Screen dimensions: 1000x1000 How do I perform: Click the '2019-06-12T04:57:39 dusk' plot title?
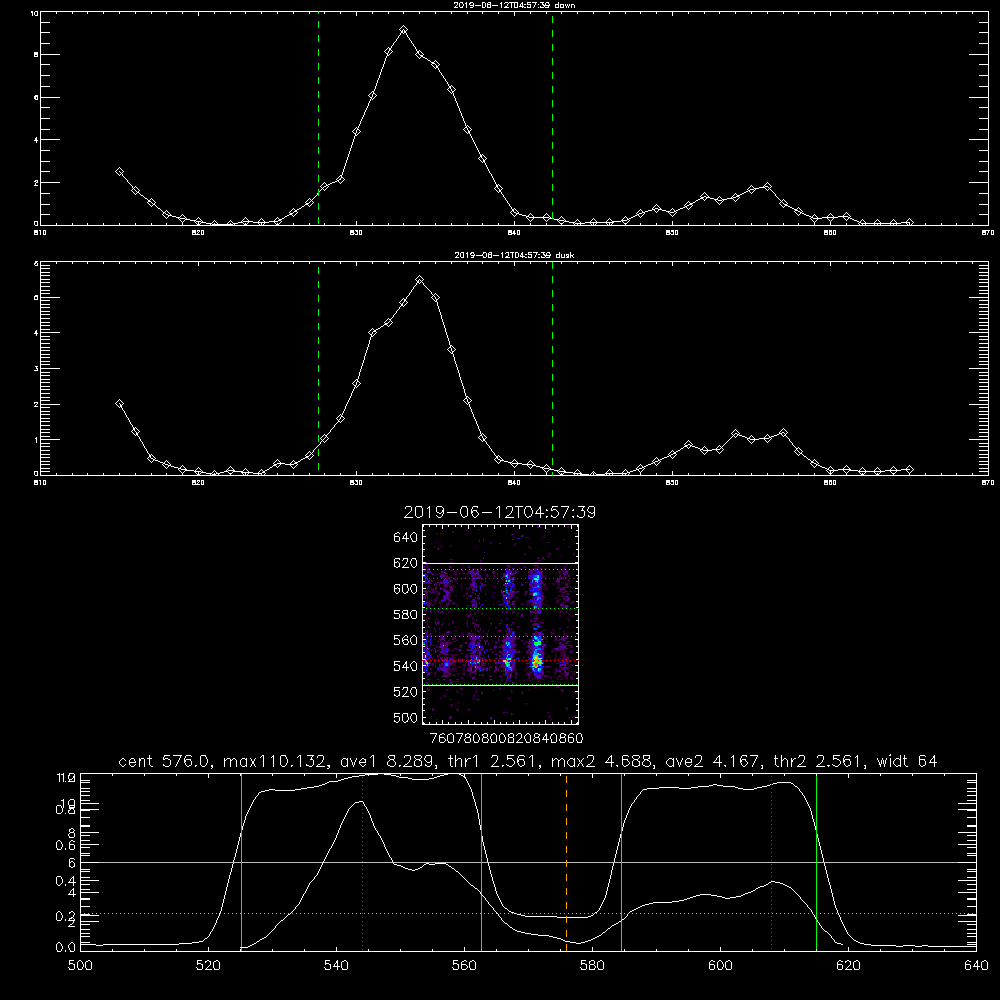click(x=514, y=255)
